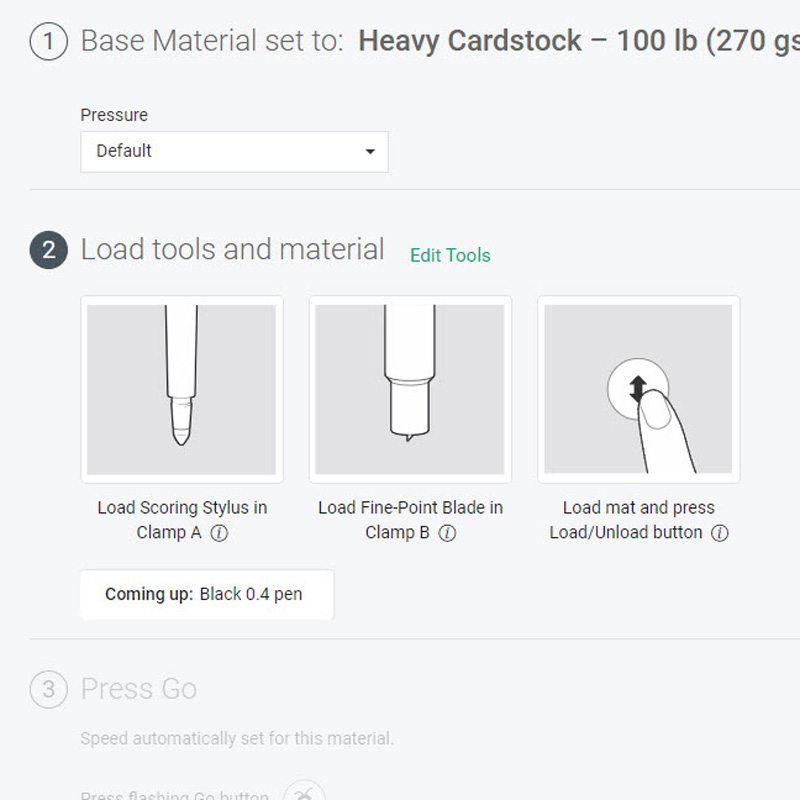Select the Fine-Point Blade image
This screenshot has width=800, height=800.
point(410,389)
